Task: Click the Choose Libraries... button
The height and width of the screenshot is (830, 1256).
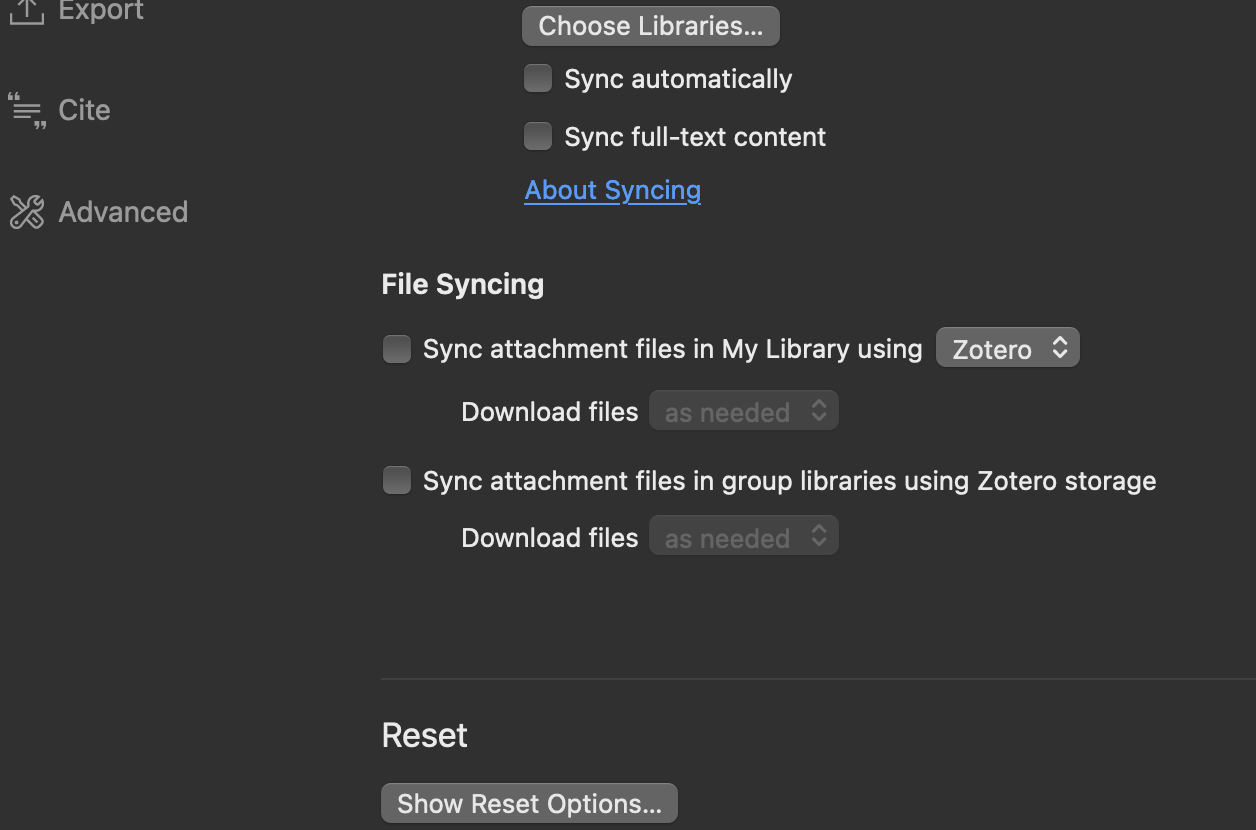Action: [651, 26]
